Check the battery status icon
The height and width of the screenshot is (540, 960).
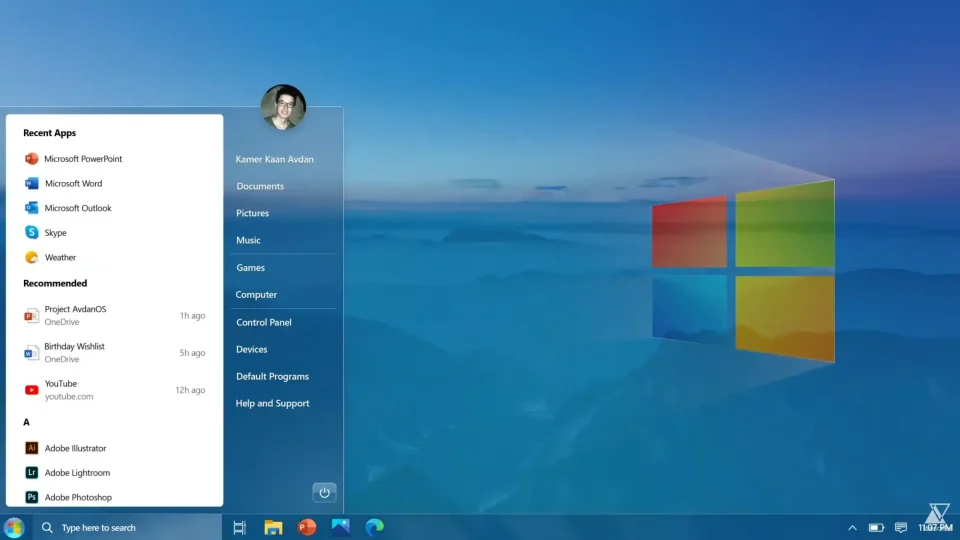pyautogui.click(x=876, y=527)
